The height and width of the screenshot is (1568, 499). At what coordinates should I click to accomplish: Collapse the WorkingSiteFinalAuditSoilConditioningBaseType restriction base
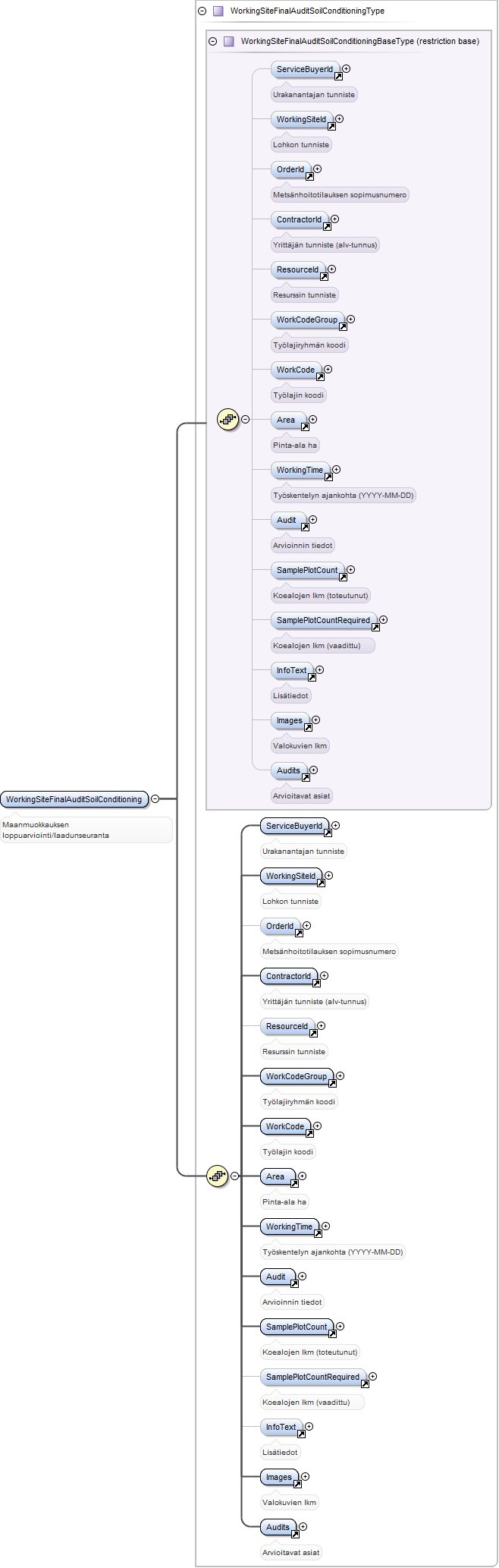[x=213, y=42]
